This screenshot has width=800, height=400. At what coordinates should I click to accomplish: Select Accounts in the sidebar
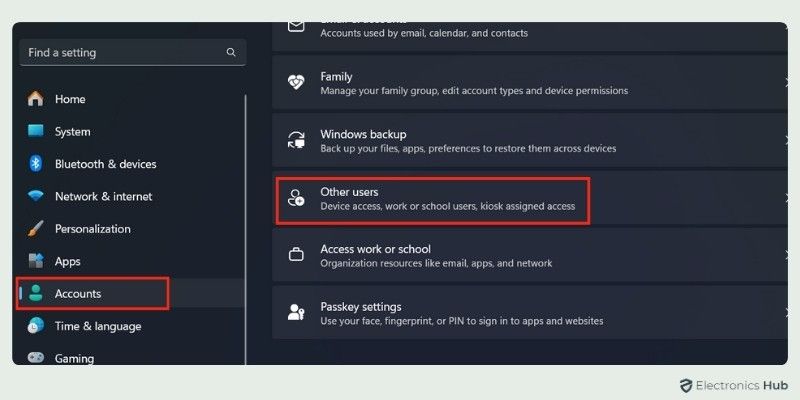pyautogui.click(x=132, y=293)
